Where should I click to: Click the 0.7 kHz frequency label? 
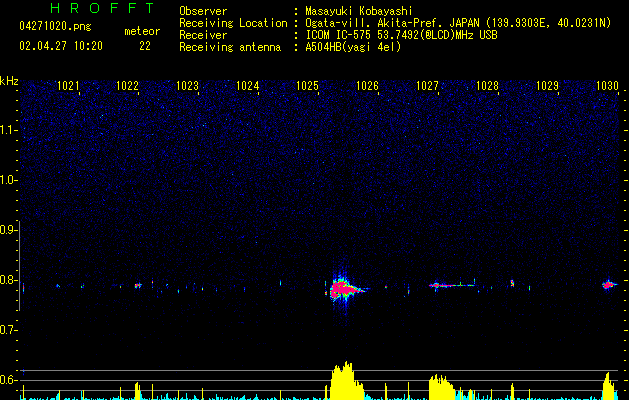(8, 330)
